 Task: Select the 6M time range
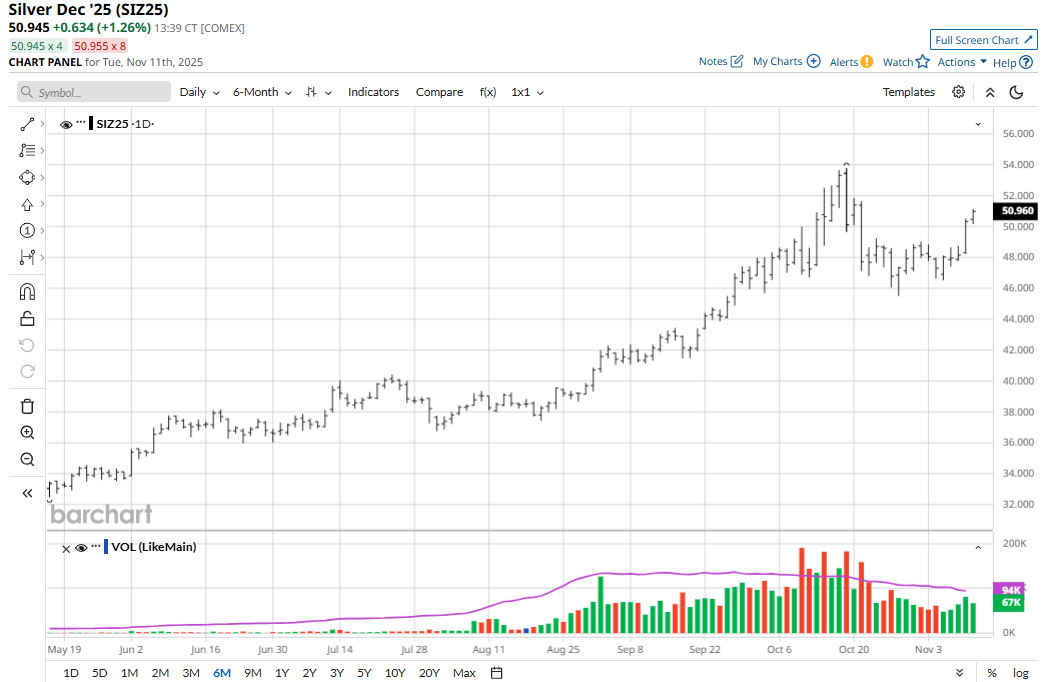point(222,673)
